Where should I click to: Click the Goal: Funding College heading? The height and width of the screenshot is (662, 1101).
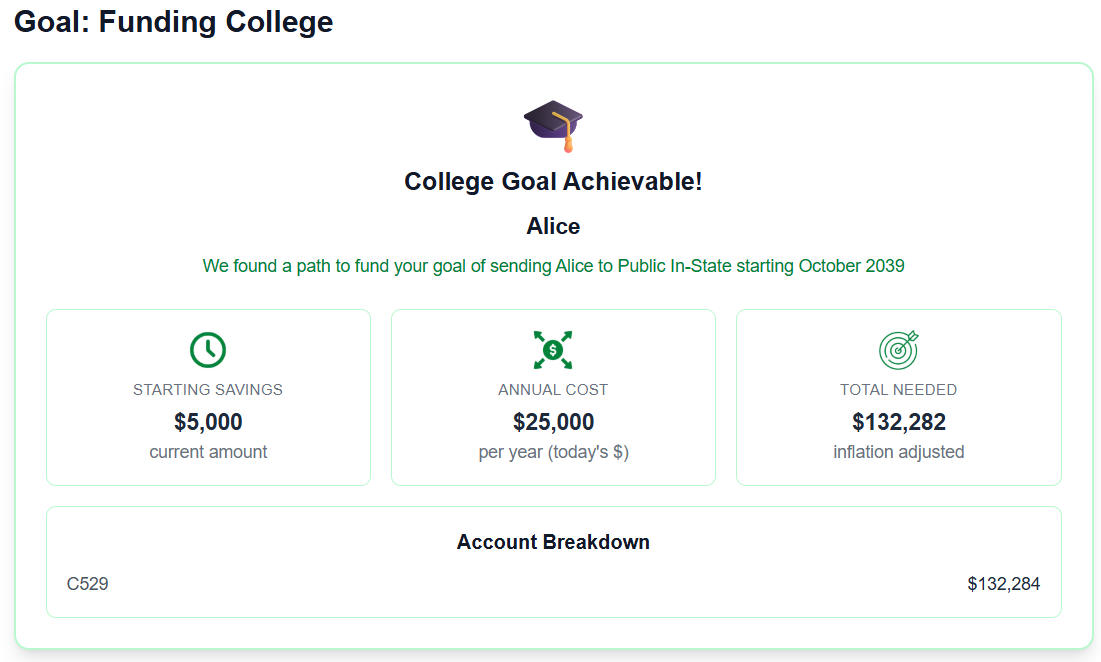[174, 22]
